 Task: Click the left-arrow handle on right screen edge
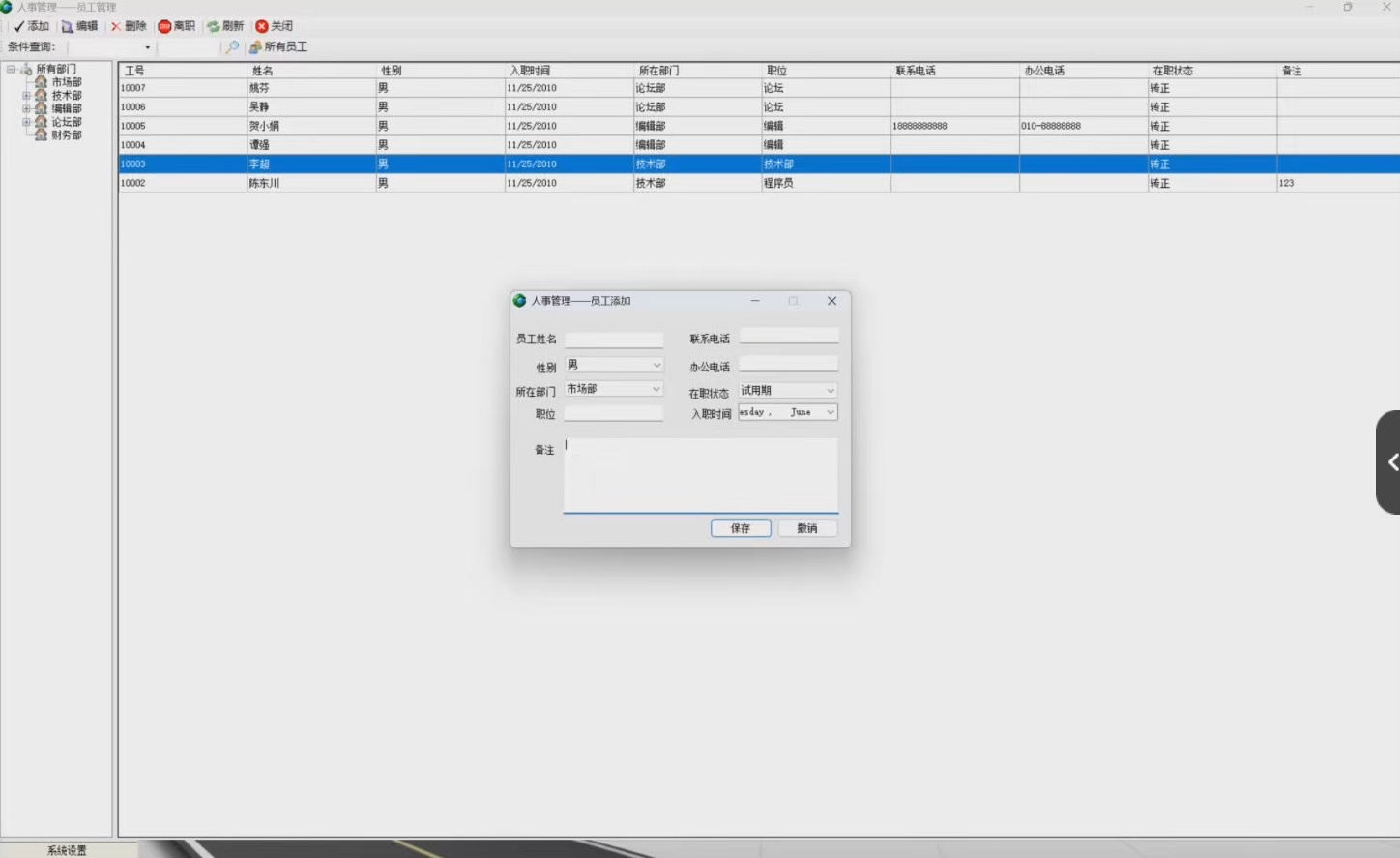1390,462
